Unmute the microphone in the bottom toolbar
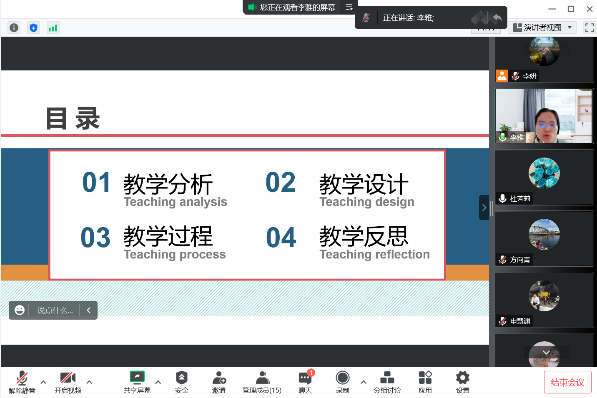Image resolution: width=597 pixels, height=398 pixels. pos(22,382)
